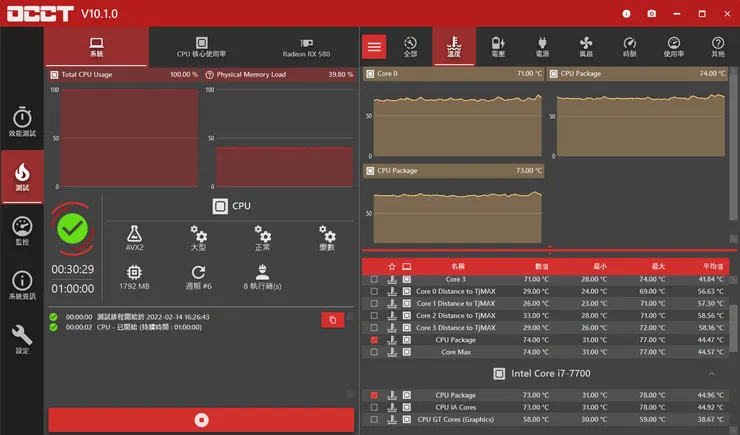Image resolution: width=740 pixels, height=435 pixels.
Task: Open the System Info section in sidebar
Action: (22, 285)
